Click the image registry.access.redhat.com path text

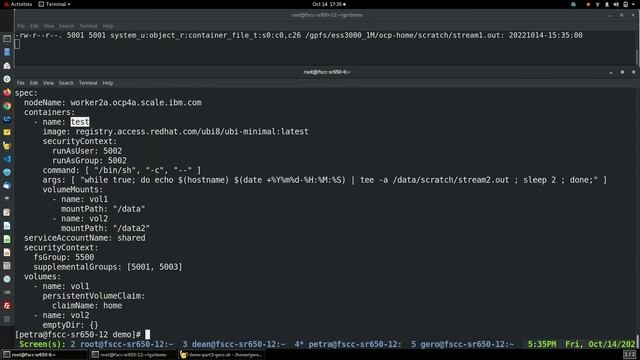[x=192, y=131]
